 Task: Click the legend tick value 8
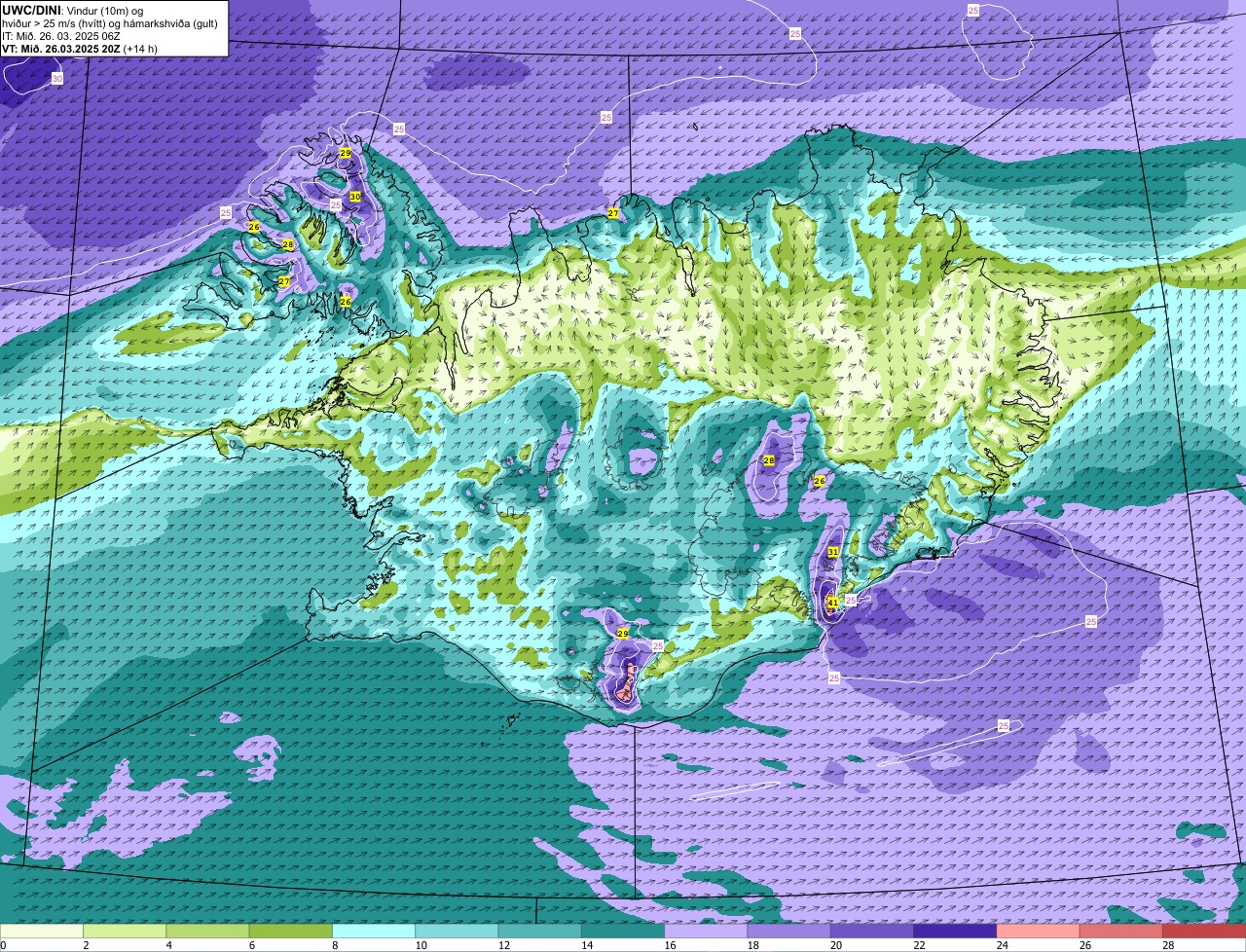coord(335,945)
